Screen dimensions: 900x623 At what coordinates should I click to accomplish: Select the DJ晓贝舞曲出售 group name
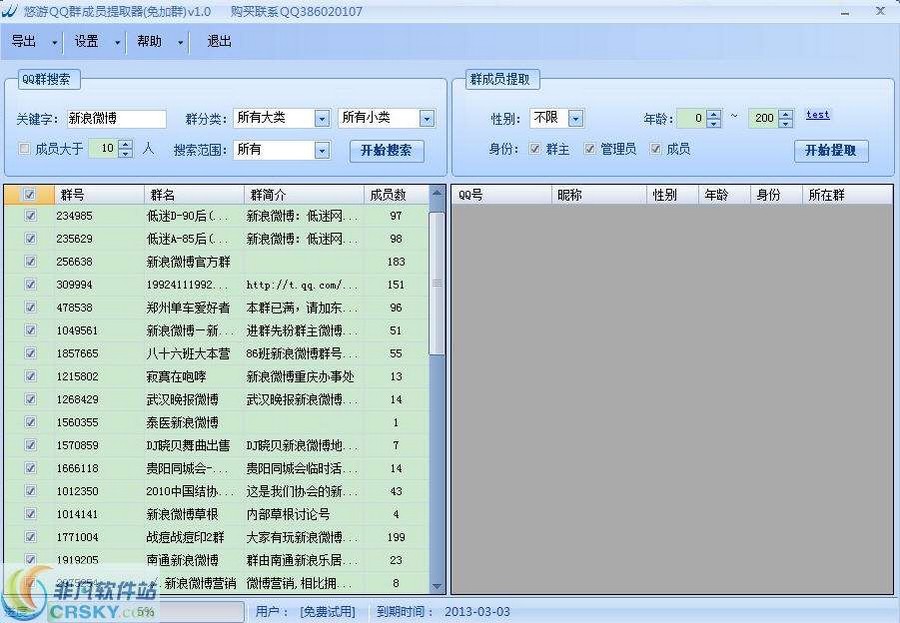click(188, 446)
